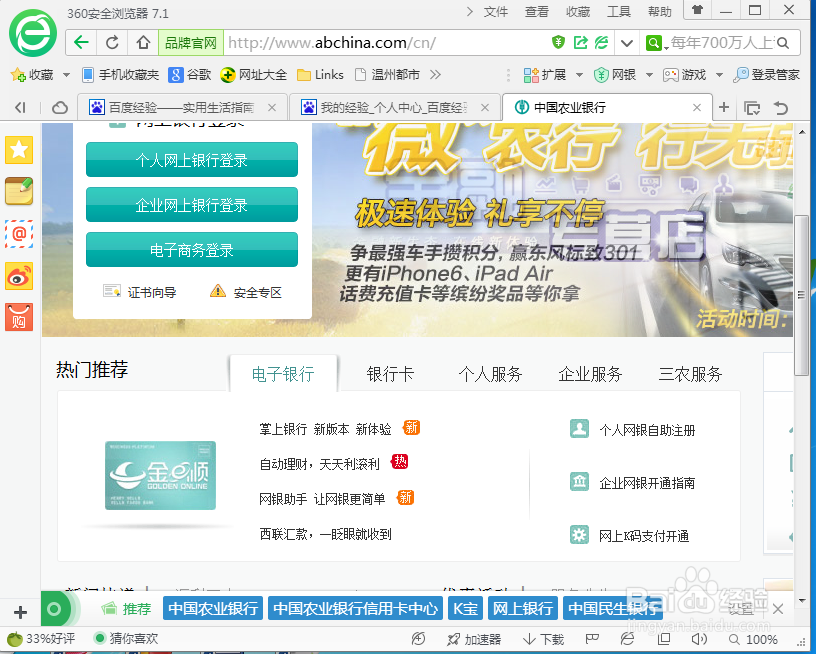Open the favorites star sidebar icon

tap(19, 150)
